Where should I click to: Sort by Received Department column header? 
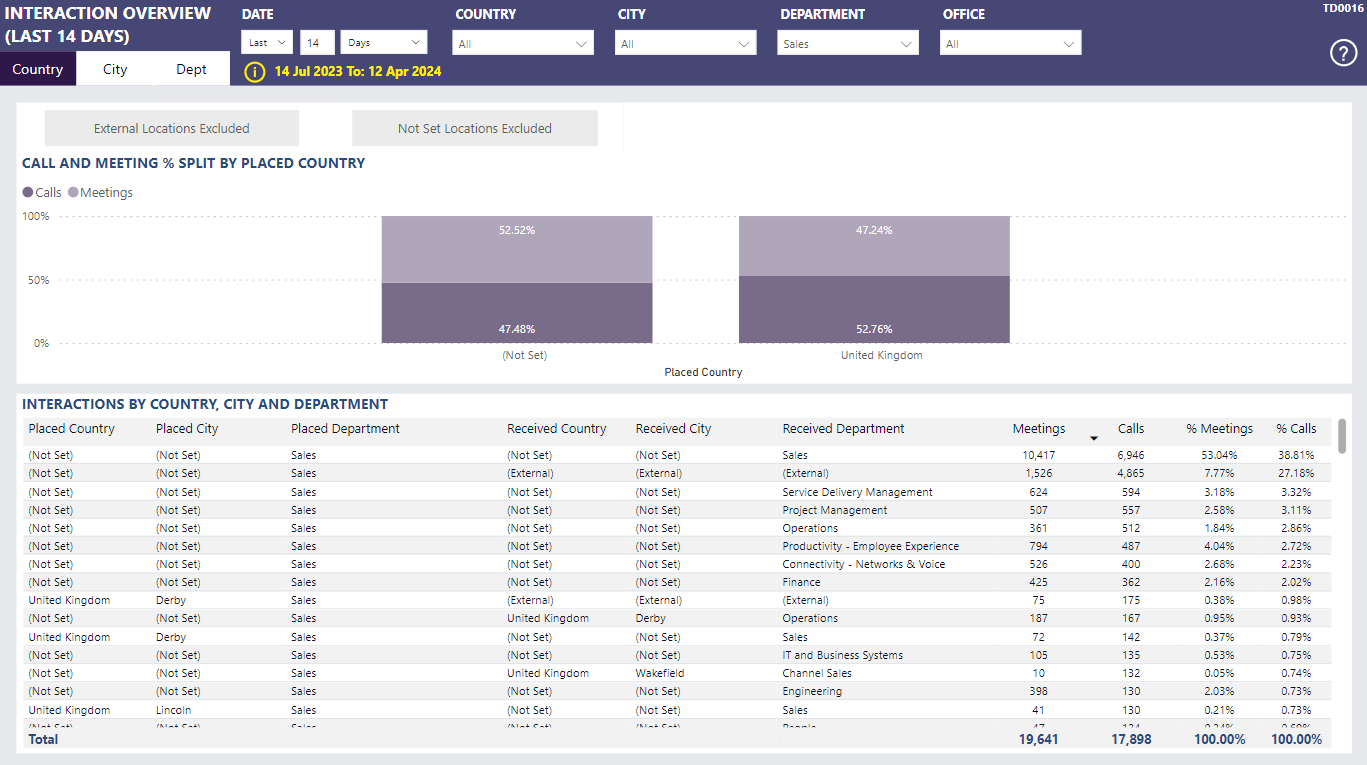click(x=843, y=428)
